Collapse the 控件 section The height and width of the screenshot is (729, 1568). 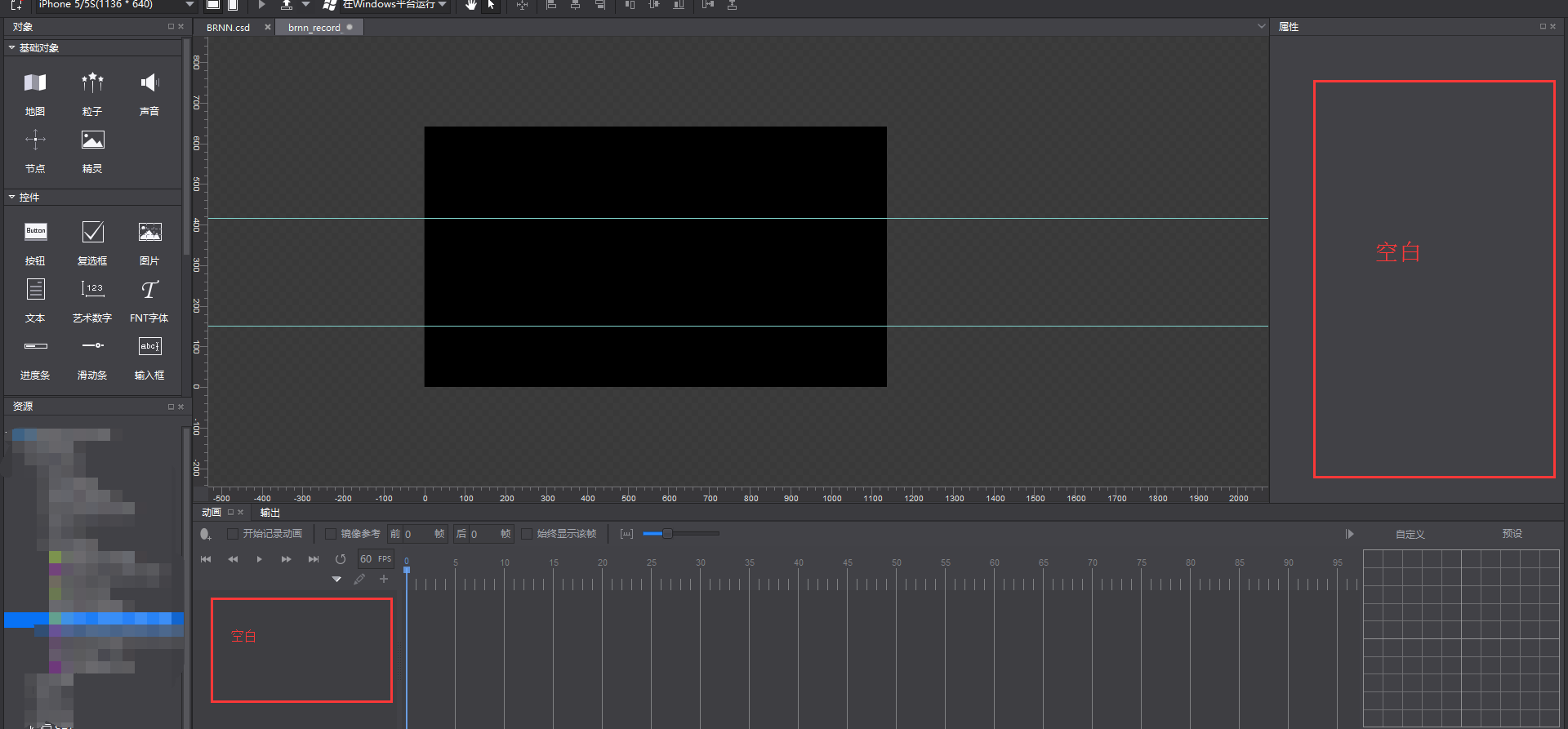(x=11, y=198)
